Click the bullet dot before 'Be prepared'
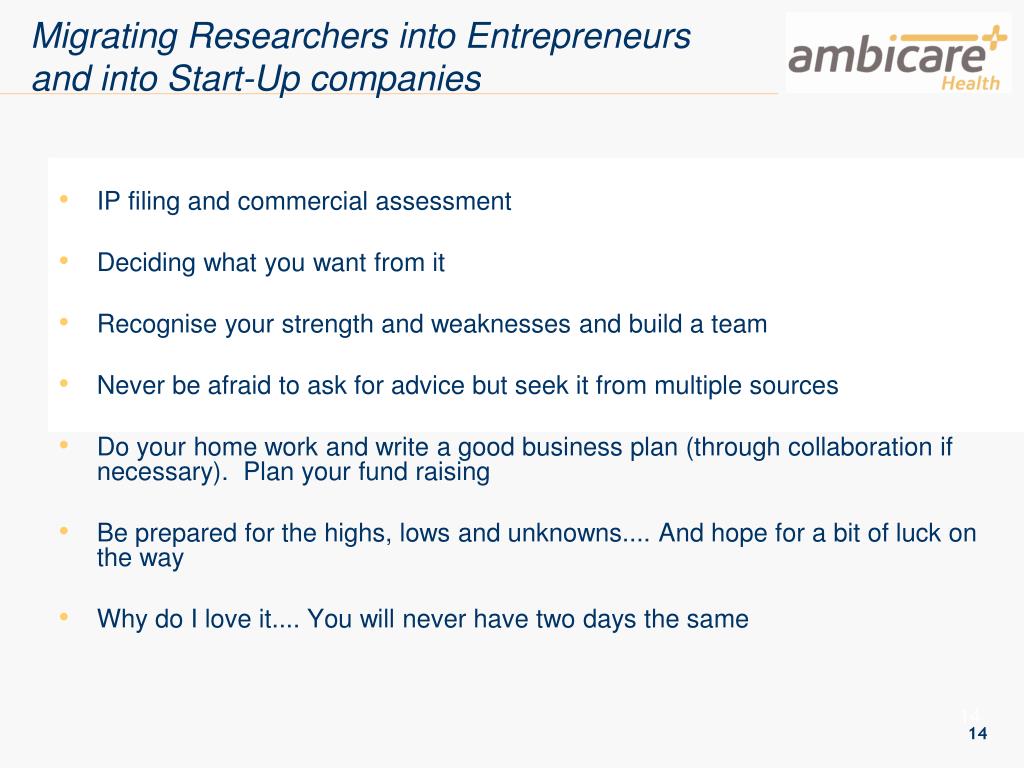Viewport: 1024px width, 768px height. click(x=63, y=531)
